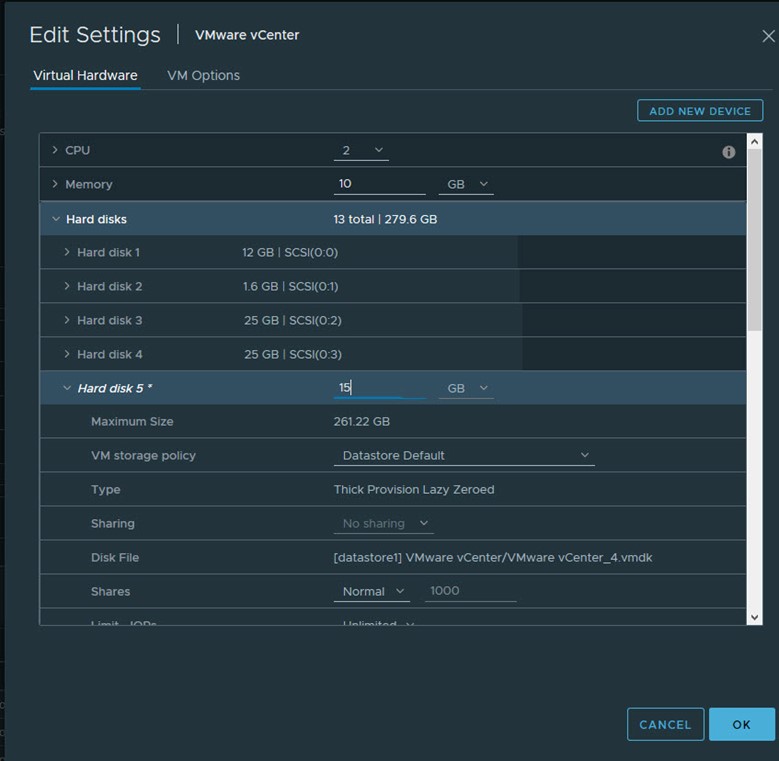
Task: Expand Hard disk 2 details
Action: (67, 286)
